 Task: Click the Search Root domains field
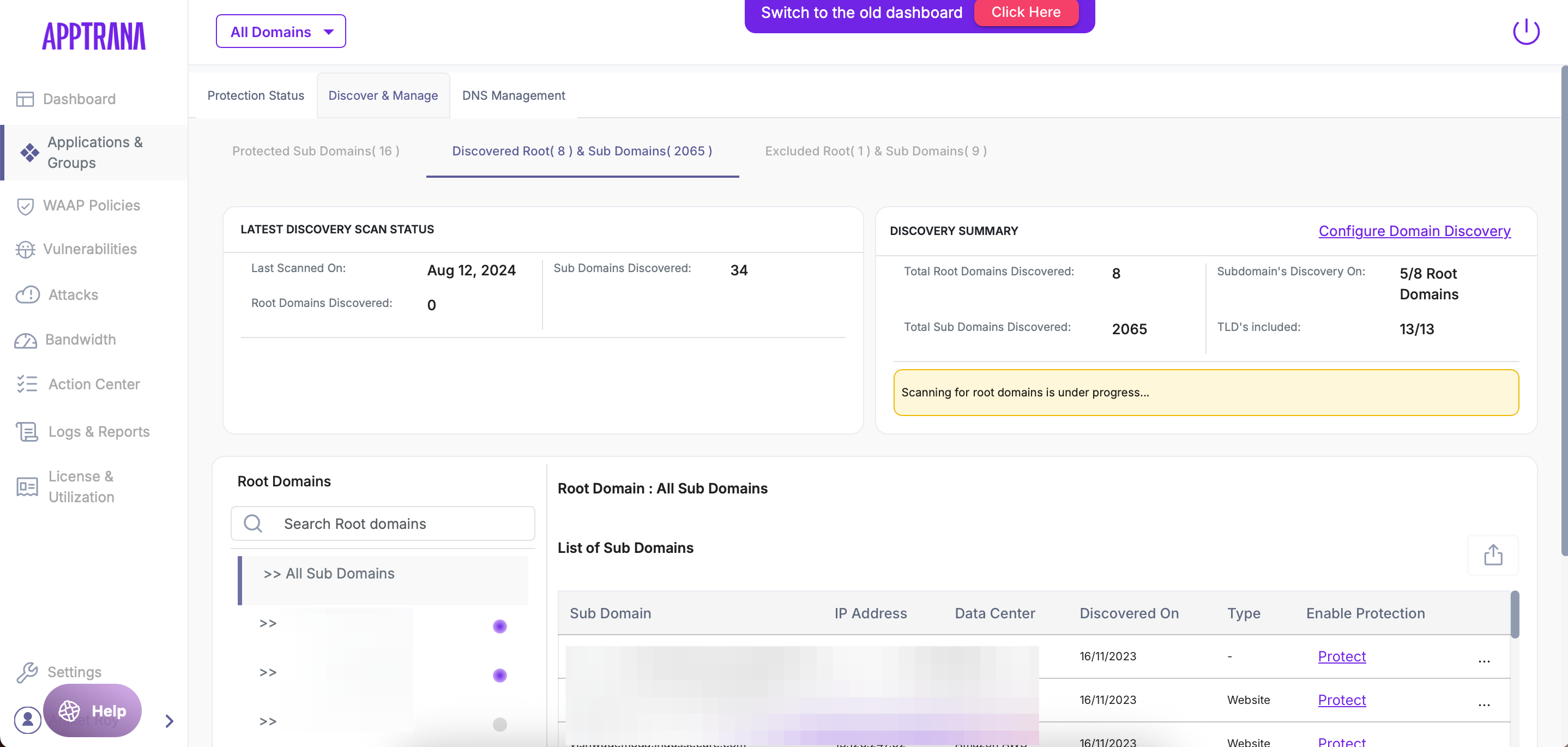click(x=382, y=523)
